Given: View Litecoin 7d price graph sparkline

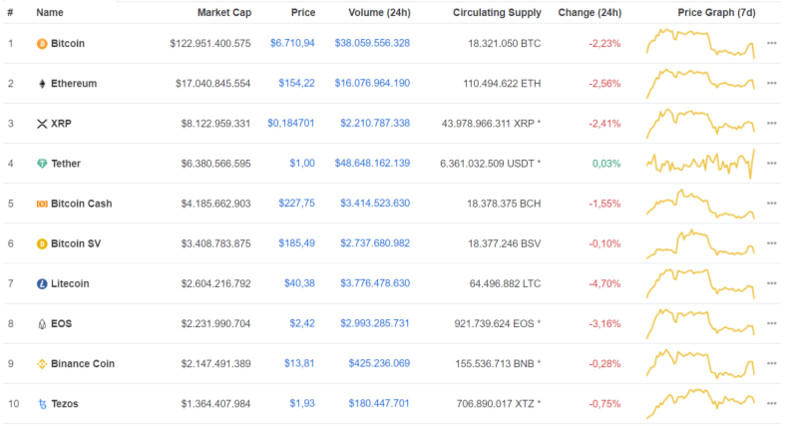Looking at the screenshot, I should coord(700,284).
